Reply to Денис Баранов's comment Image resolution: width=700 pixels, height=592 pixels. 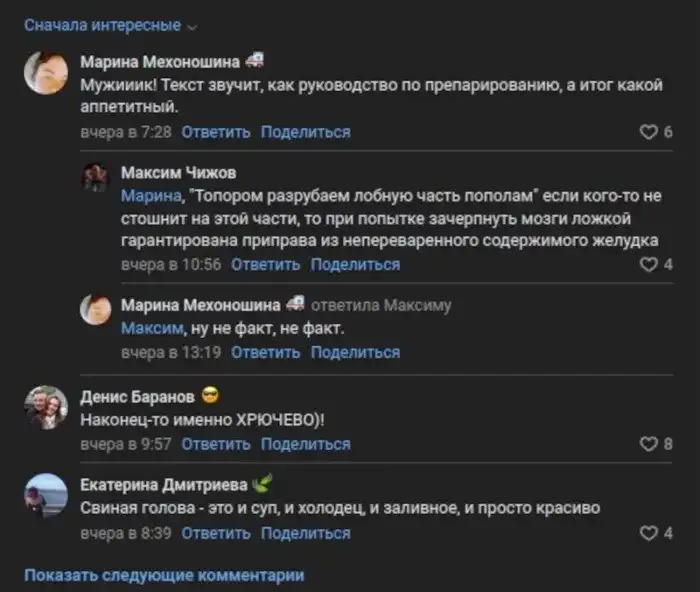point(216,444)
